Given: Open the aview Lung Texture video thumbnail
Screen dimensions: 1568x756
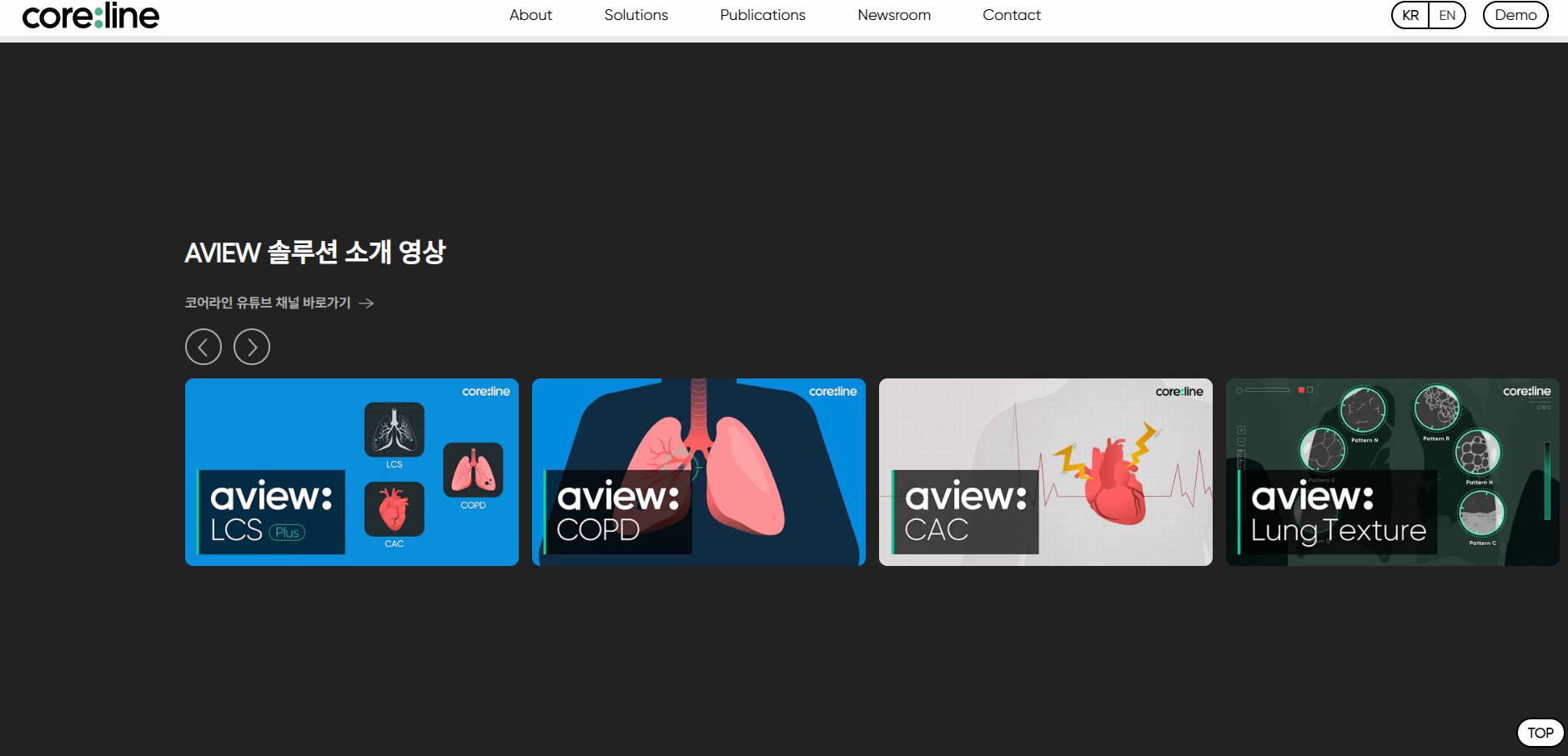Looking at the screenshot, I should (x=1393, y=472).
